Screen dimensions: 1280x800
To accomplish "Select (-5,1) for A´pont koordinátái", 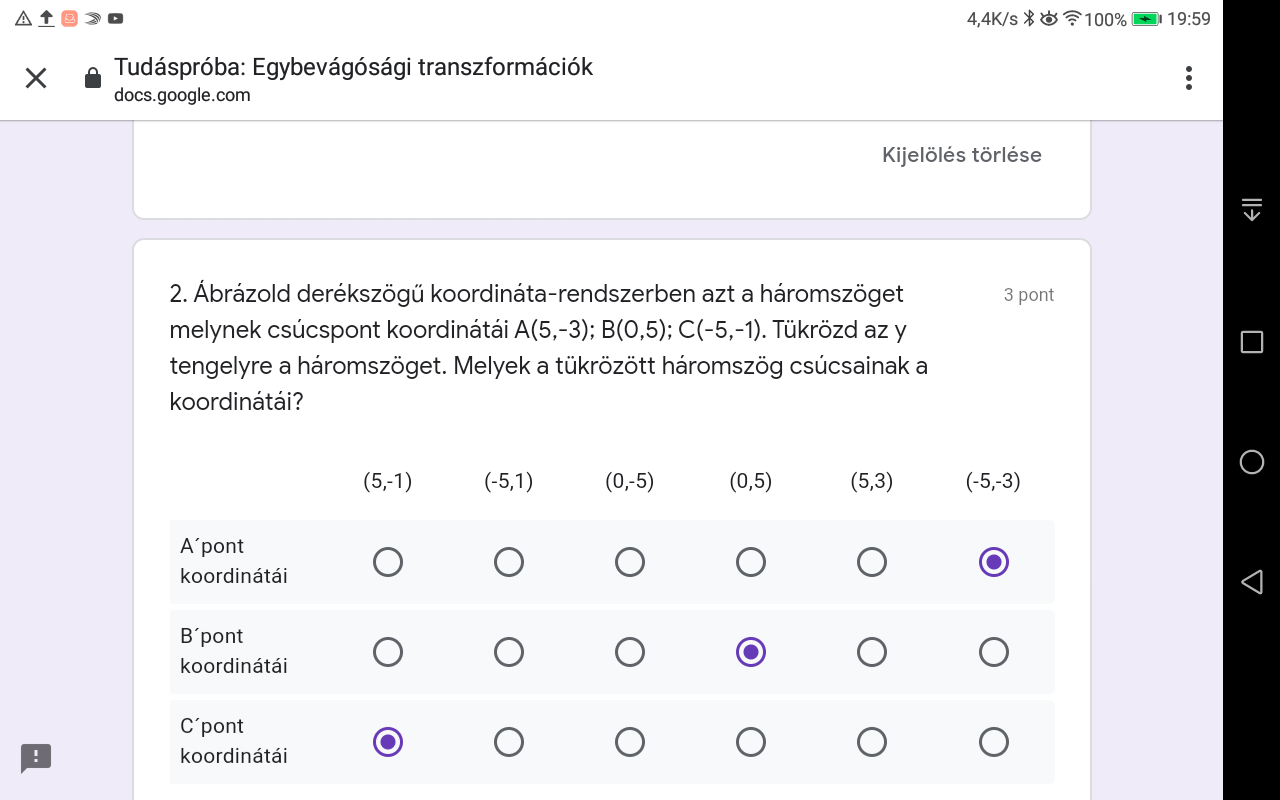I will (509, 562).
